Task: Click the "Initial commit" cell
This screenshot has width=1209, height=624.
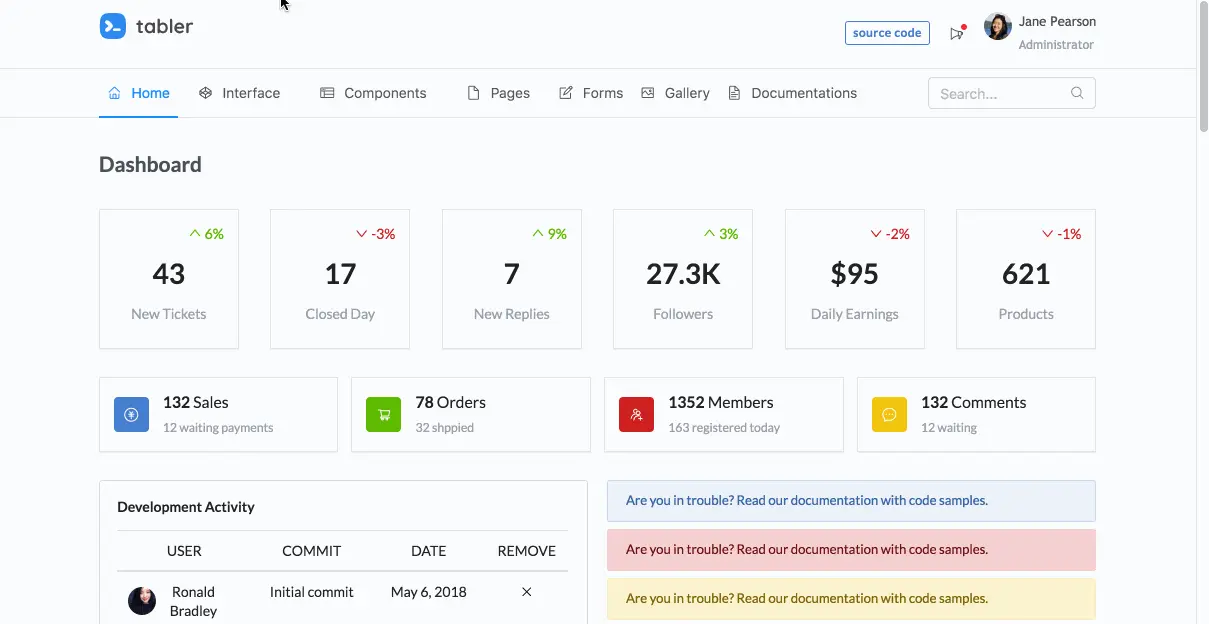Action: click(311, 592)
